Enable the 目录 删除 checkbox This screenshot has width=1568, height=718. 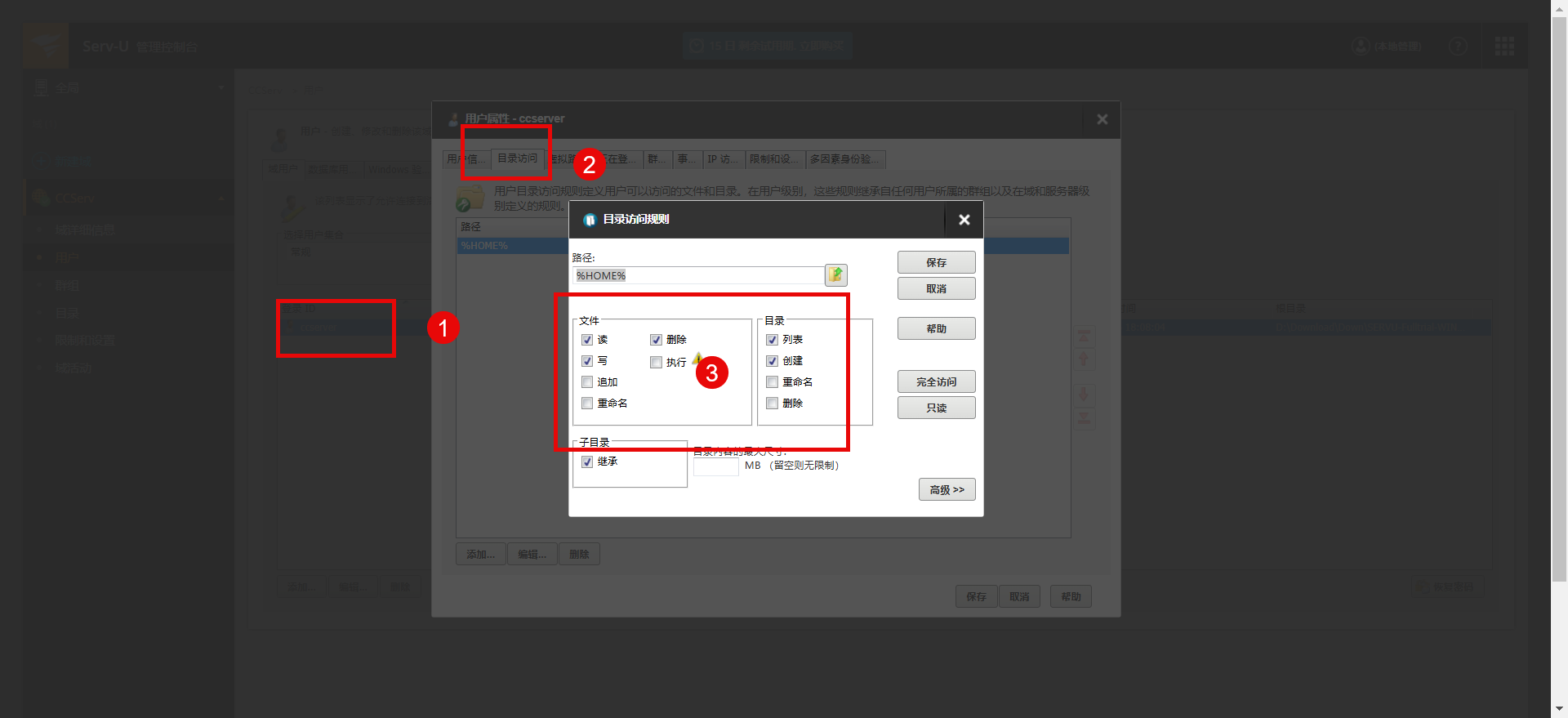[x=772, y=404]
